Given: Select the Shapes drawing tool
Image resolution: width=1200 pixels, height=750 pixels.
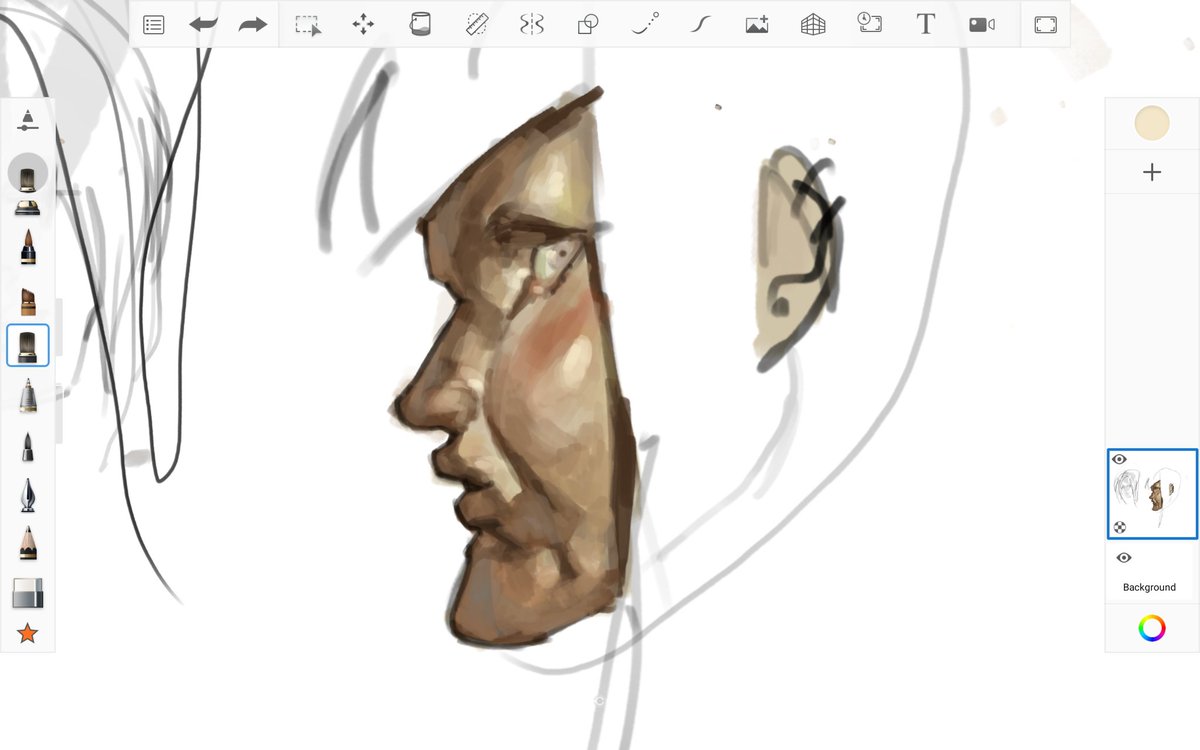Looking at the screenshot, I should tap(586, 24).
